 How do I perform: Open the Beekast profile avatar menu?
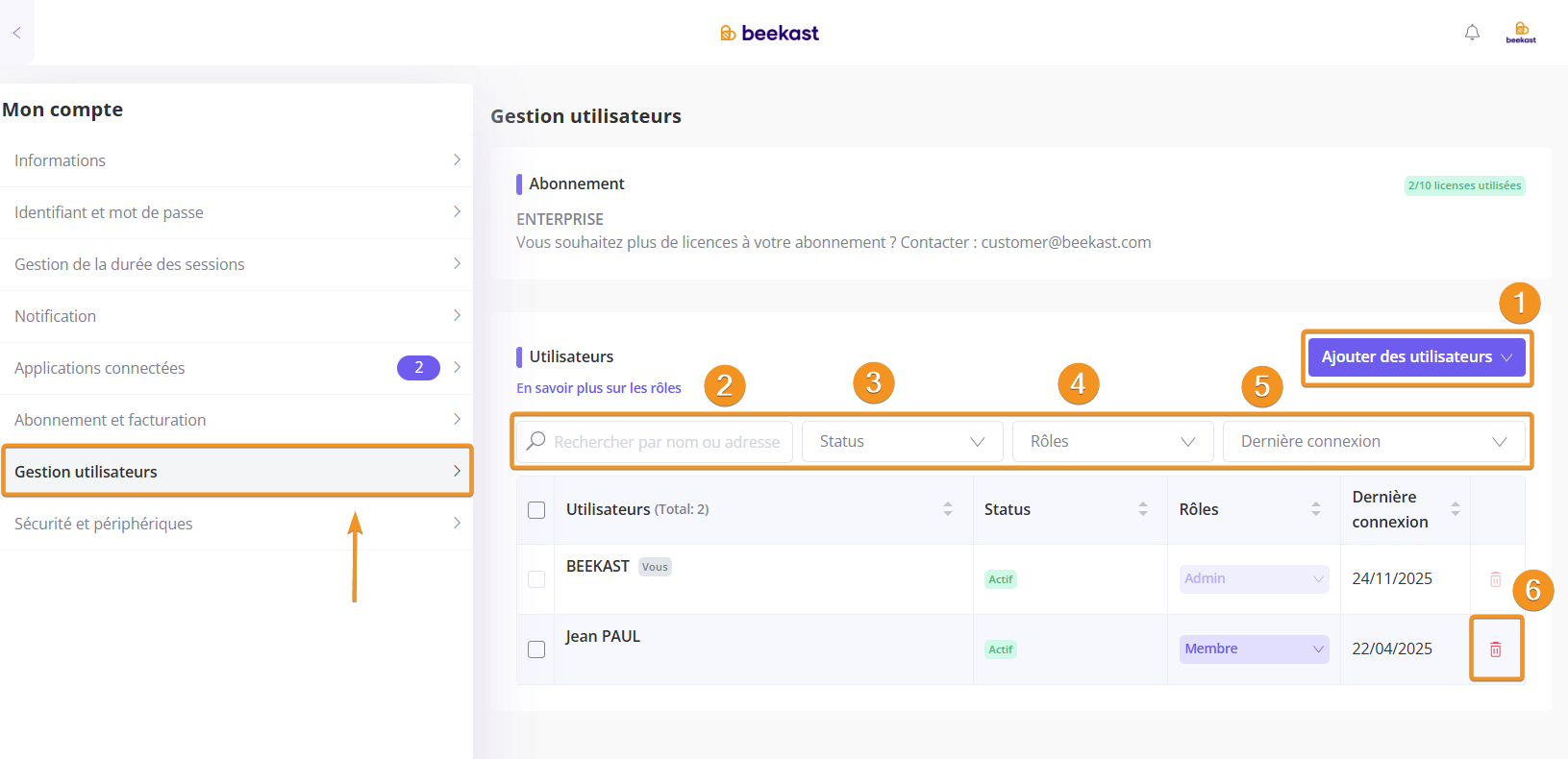1521,33
